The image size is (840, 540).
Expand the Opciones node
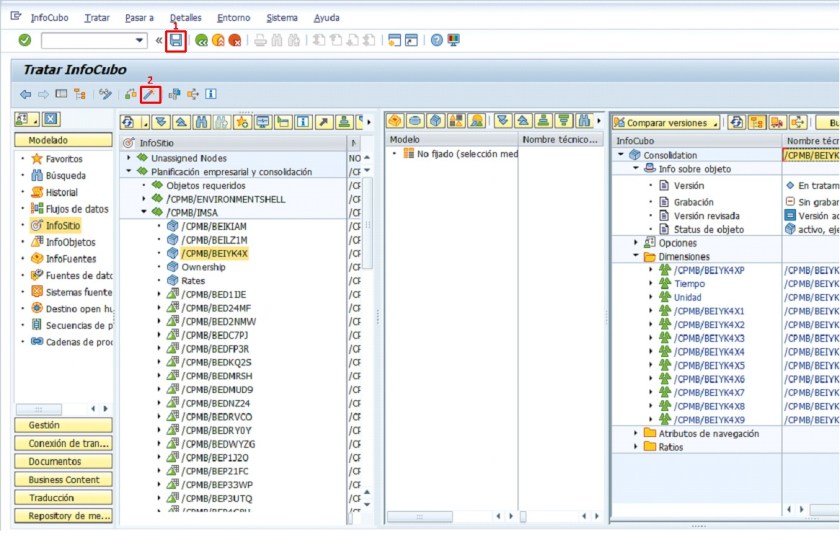[x=636, y=243]
